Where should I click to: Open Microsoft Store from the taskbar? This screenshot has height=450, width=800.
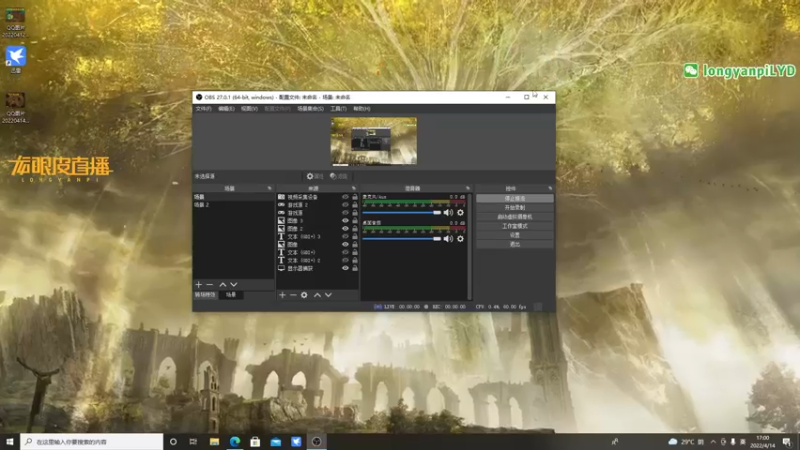(255, 442)
